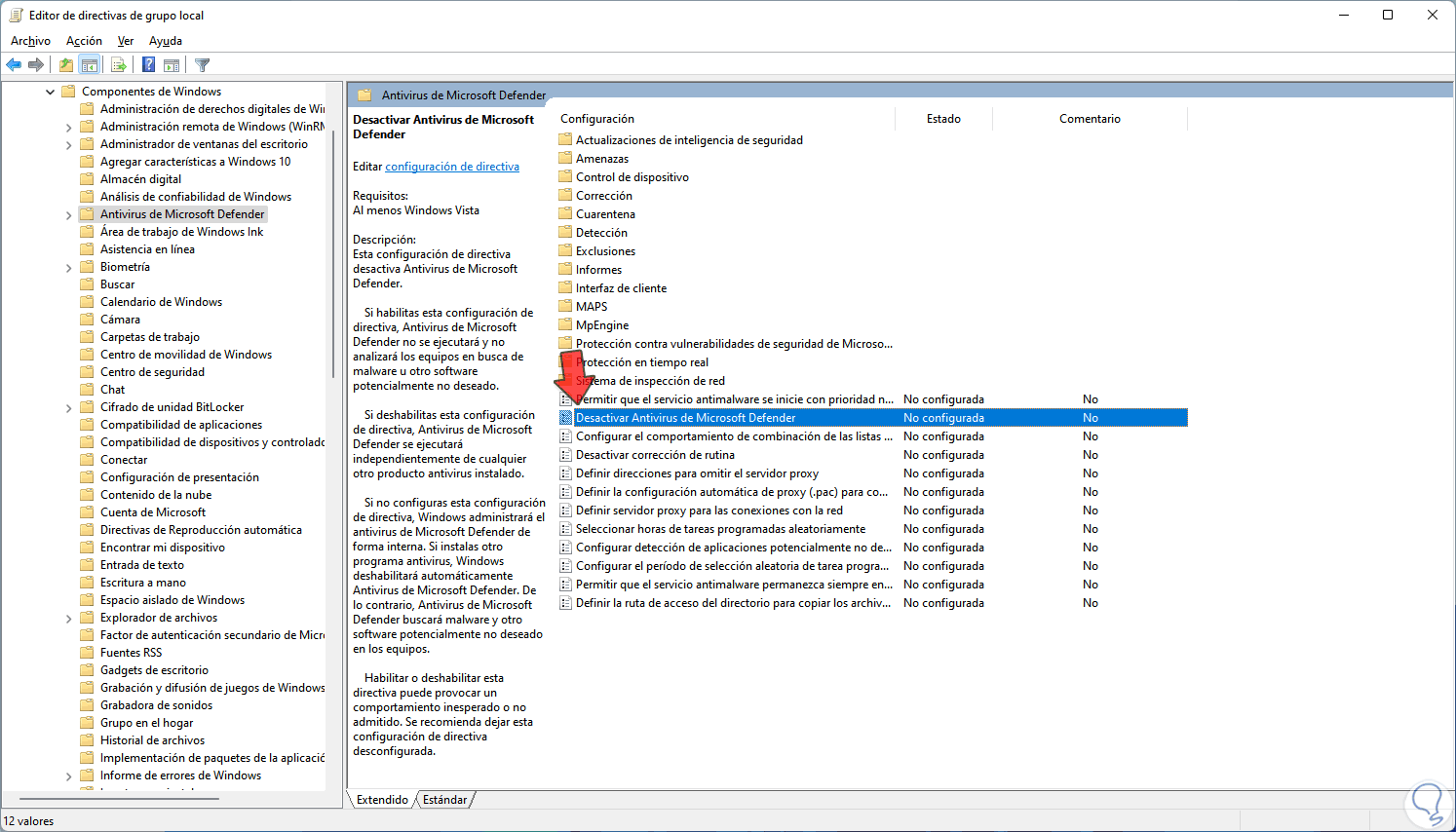1456x832 pixels.
Task: Expand Administración remota de Windows node
Action: [x=68, y=128]
